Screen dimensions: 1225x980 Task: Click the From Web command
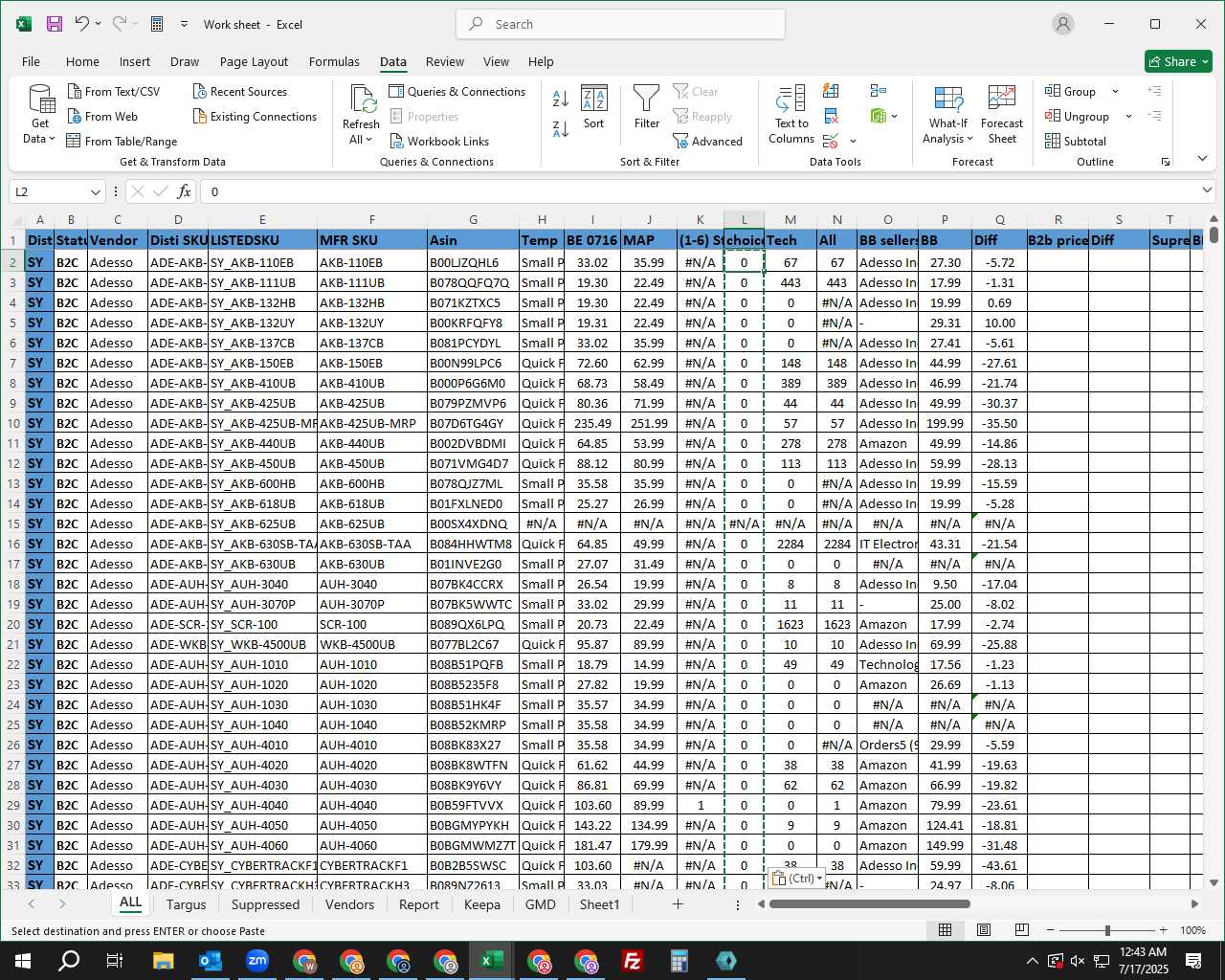[102, 116]
